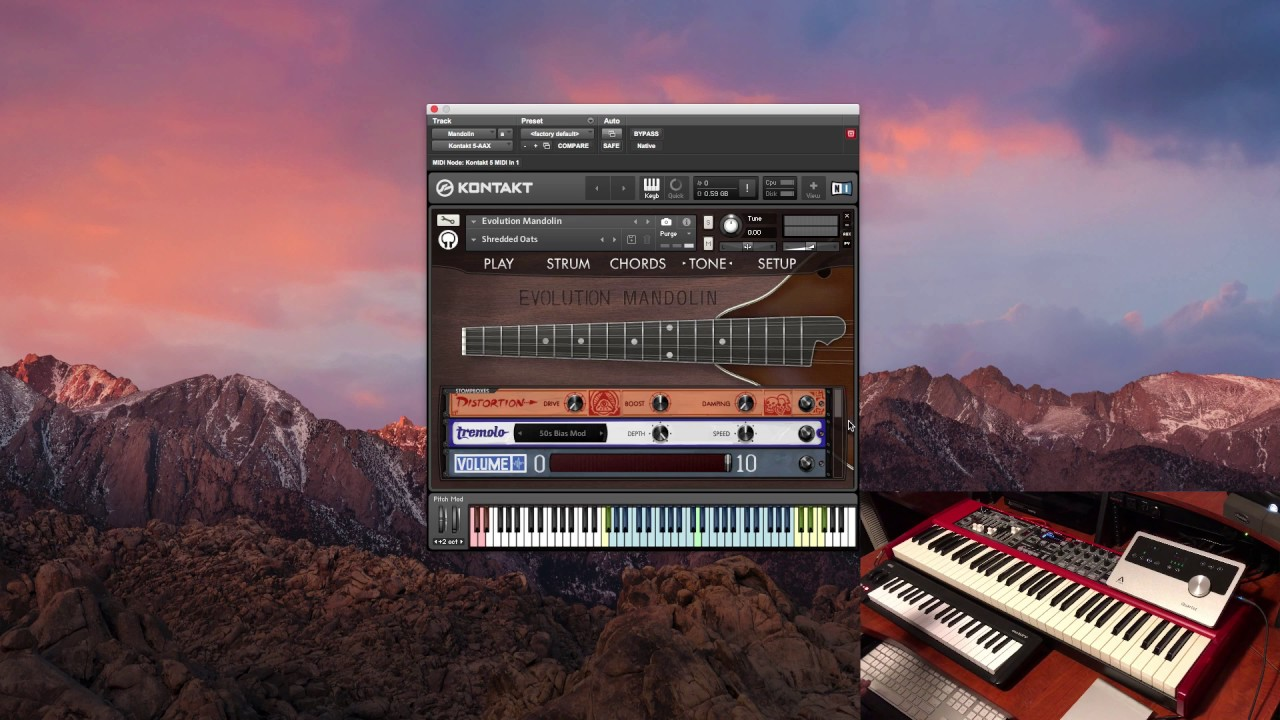This screenshot has width=1280, height=720.
Task: Open the factory default preset dropdown
Action: tap(556, 133)
